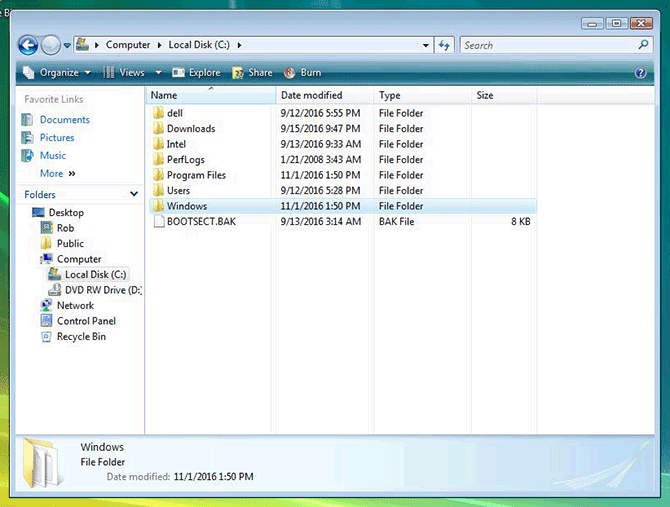Click the BAK File type cell
The image size is (670, 507).
pos(396,221)
